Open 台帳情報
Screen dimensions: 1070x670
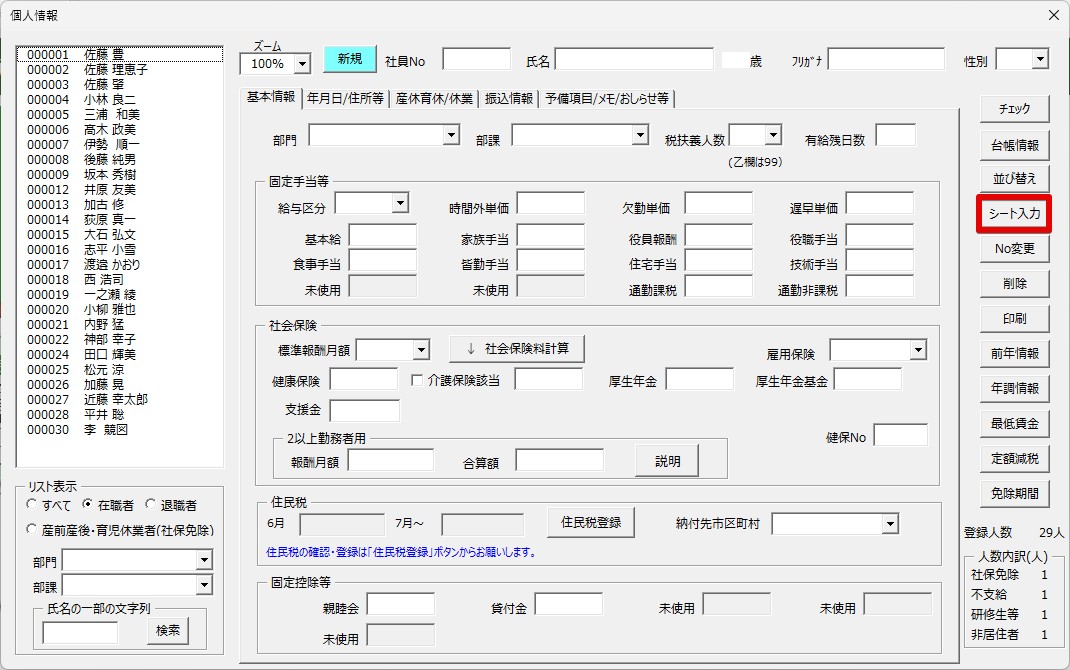[x=1014, y=145]
